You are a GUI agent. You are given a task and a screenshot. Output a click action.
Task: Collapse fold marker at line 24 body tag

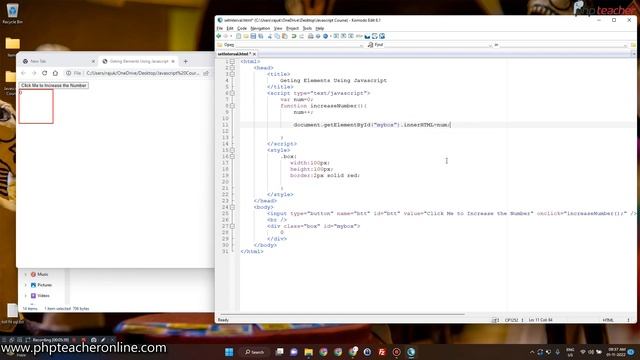point(232,207)
